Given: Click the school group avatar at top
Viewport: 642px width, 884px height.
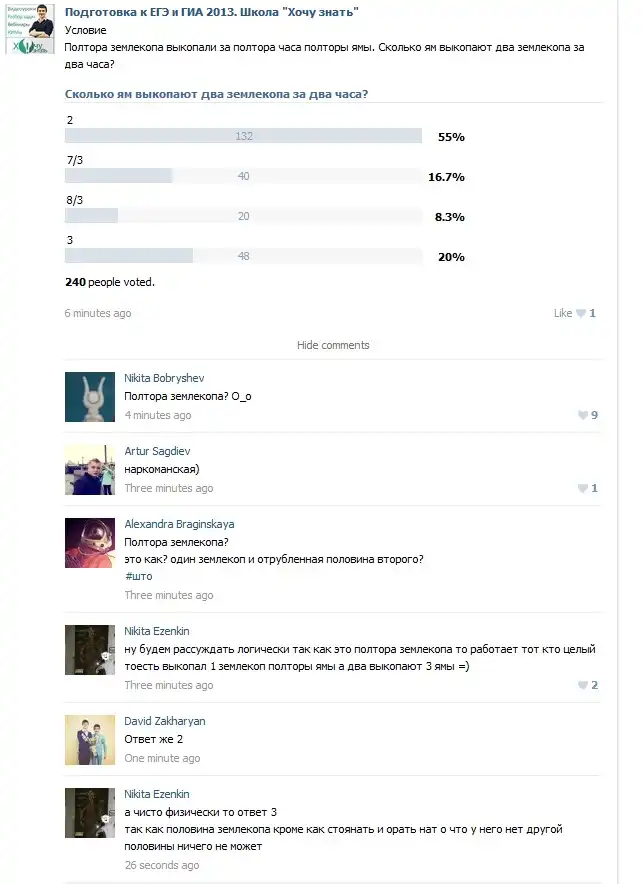Looking at the screenshot, I should point(30,27).
